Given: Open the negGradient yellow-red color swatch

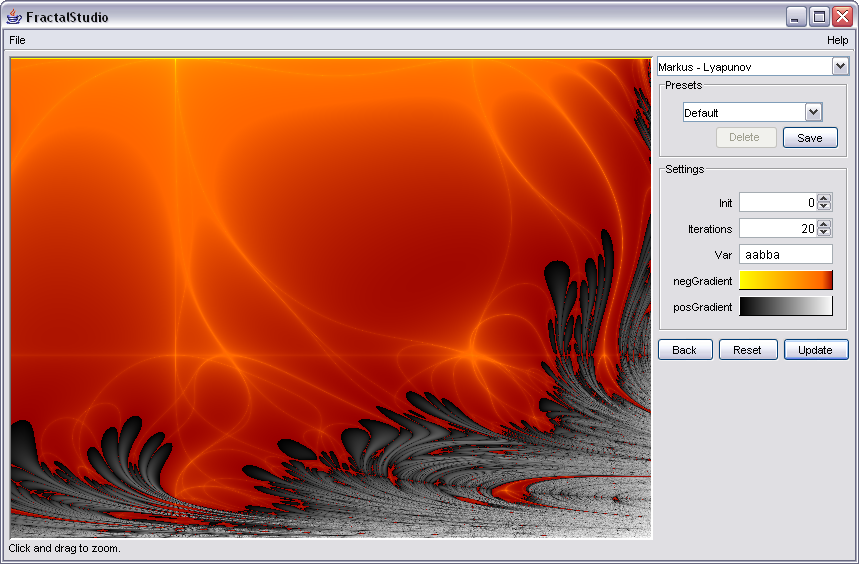Looking at the screenshot, I should [786, 280].
